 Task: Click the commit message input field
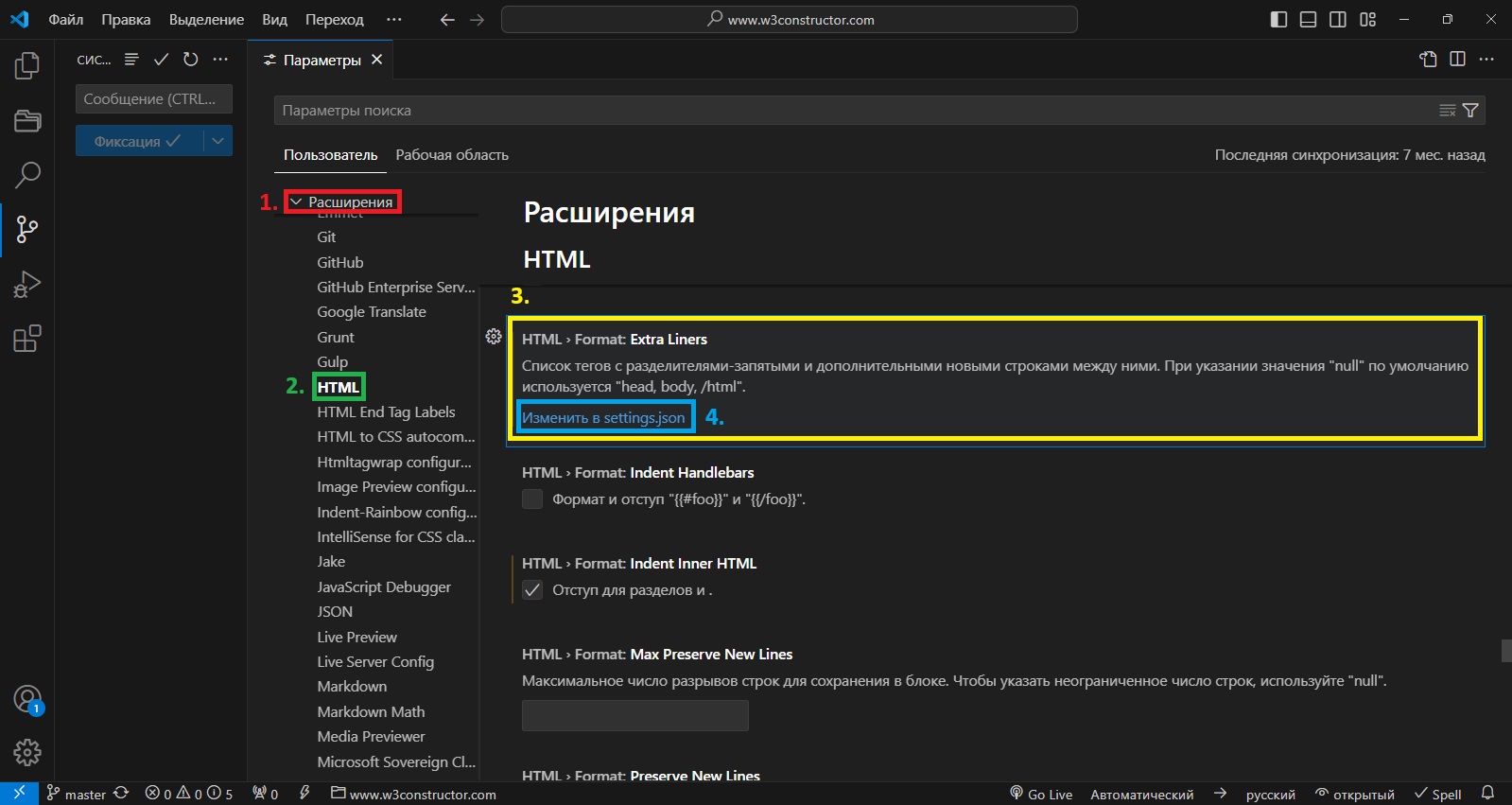pyautogui.click(x=154, y=99)
